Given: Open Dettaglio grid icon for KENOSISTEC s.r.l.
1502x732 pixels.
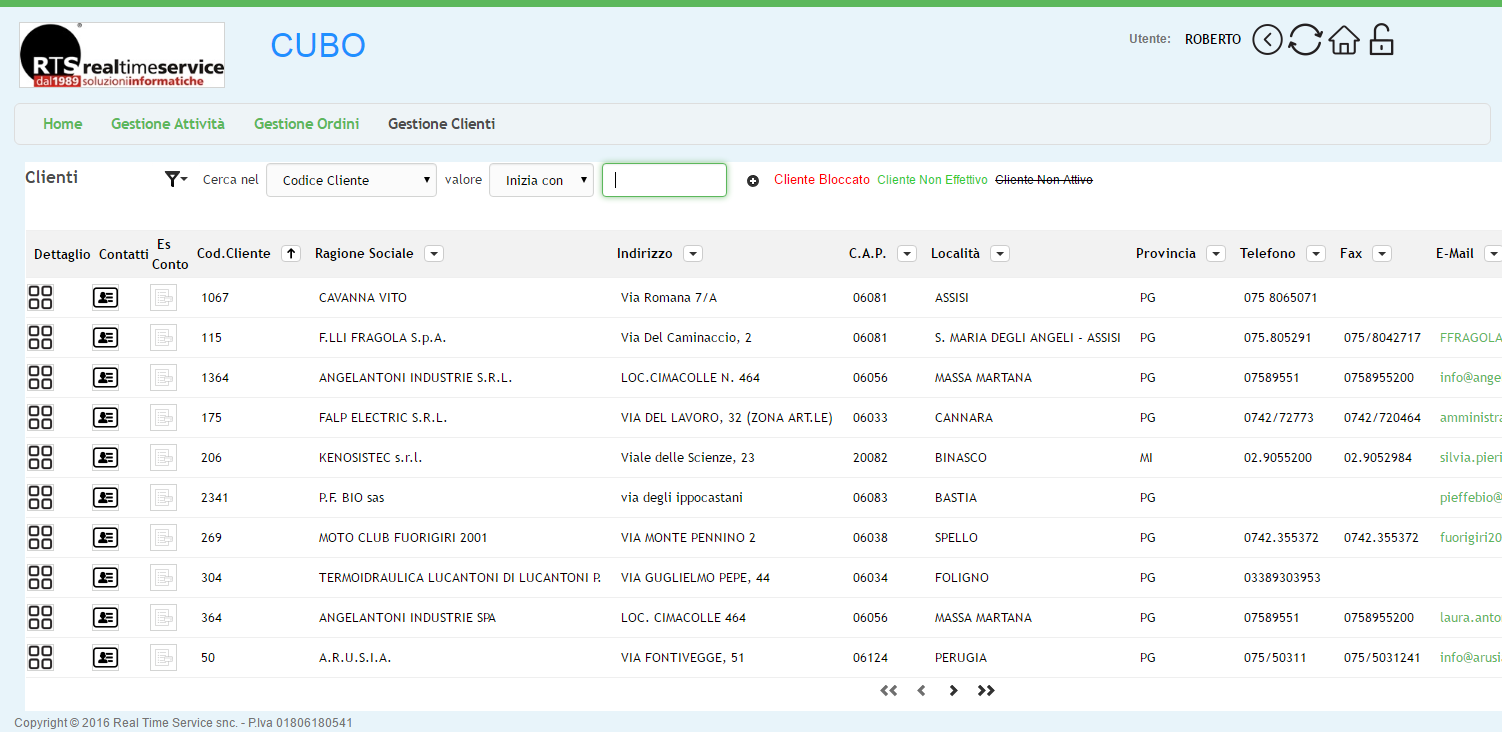Looking at the screenshot, I should click(x=40, y=457).
